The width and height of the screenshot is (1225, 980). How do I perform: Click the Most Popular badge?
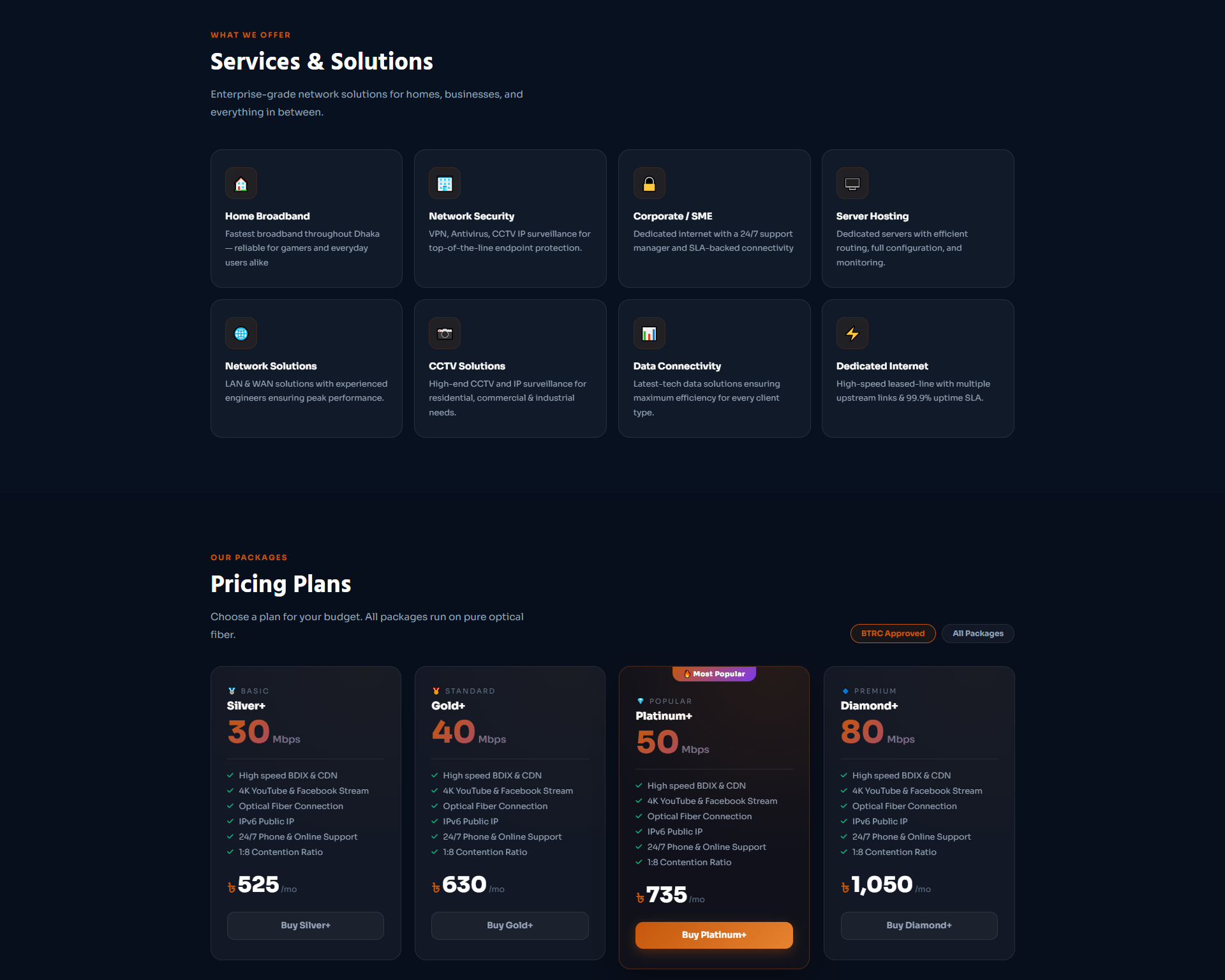point(714,674)
